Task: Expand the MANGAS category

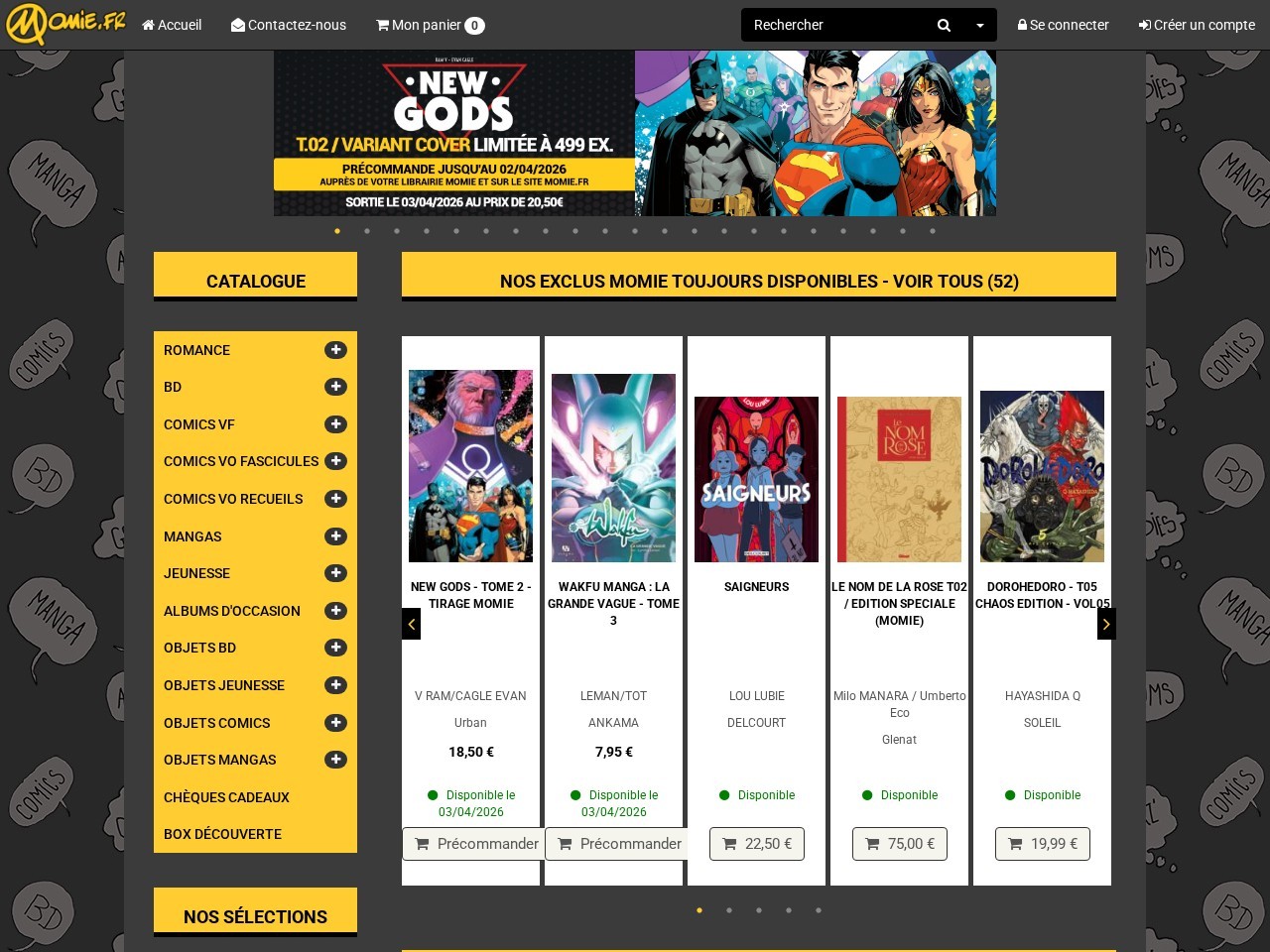Action: coord(335,536)
